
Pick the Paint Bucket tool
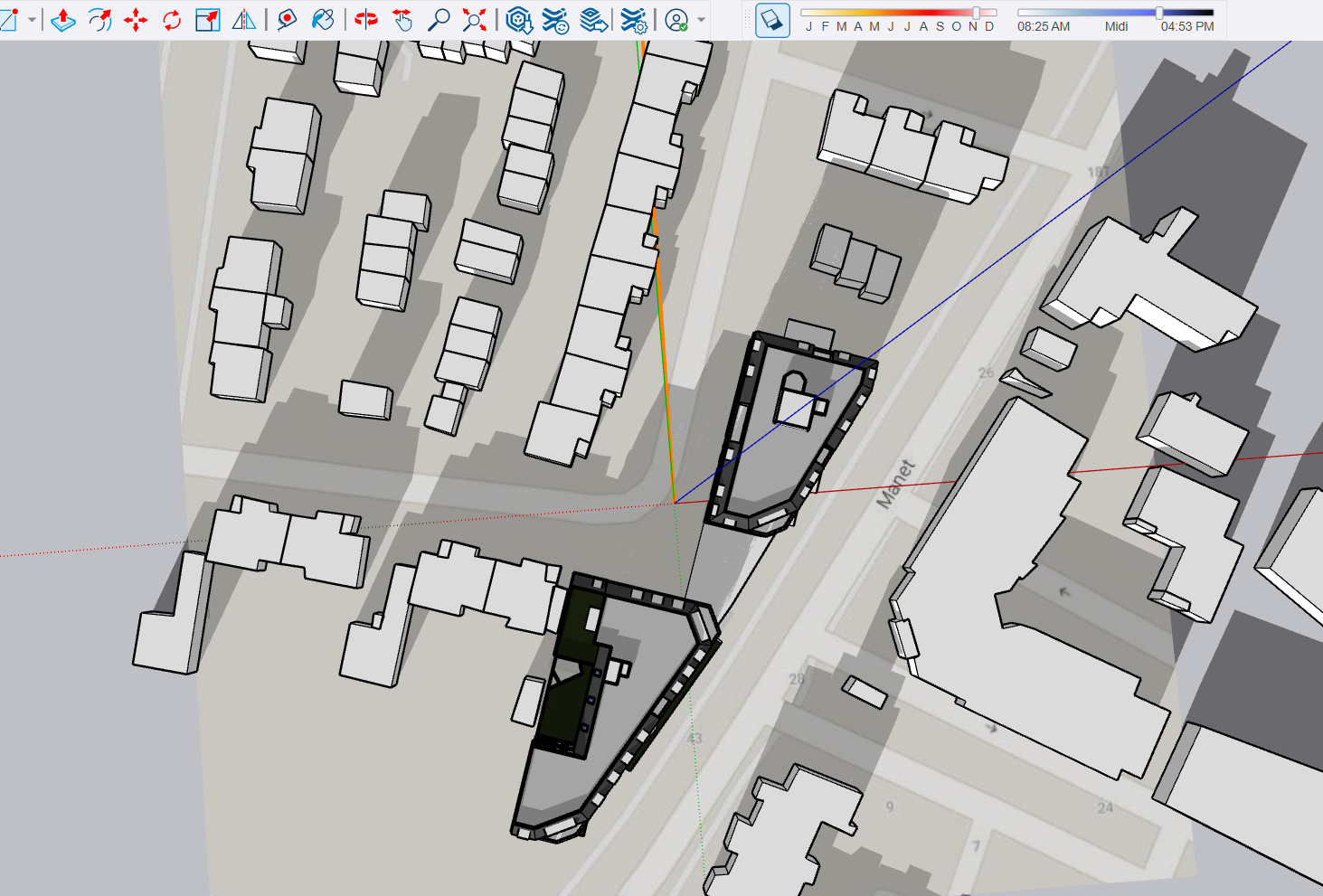tap(323, 20)
